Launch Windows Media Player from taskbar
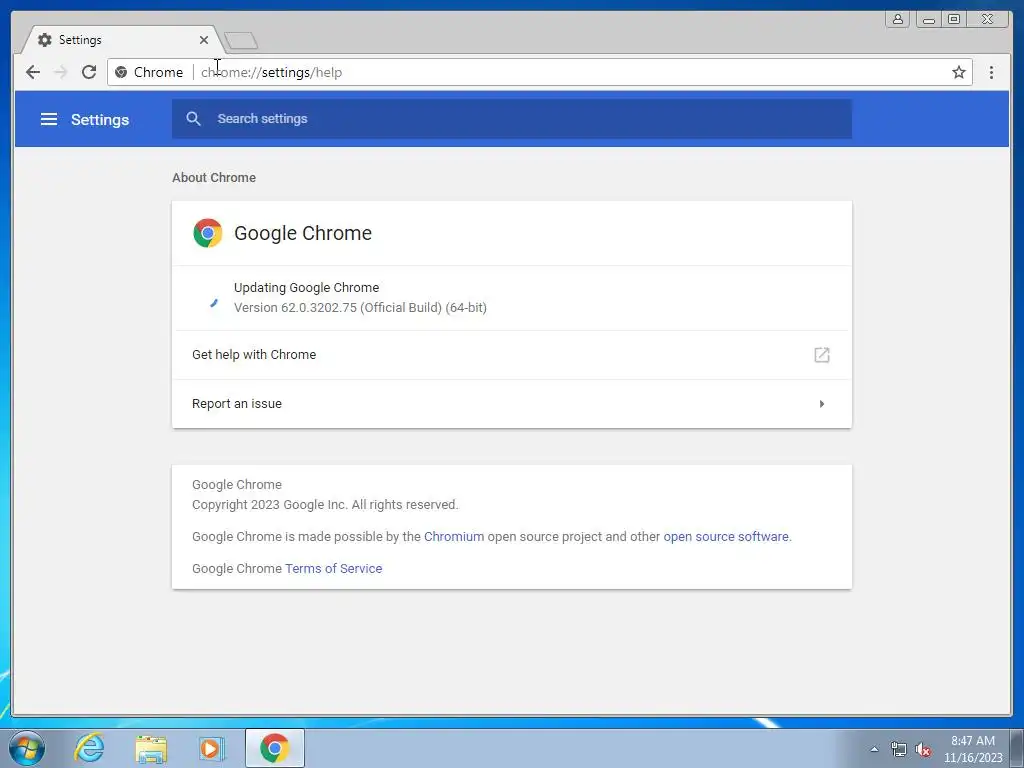This screenshot has height=768, width=1024. (212, 748)
